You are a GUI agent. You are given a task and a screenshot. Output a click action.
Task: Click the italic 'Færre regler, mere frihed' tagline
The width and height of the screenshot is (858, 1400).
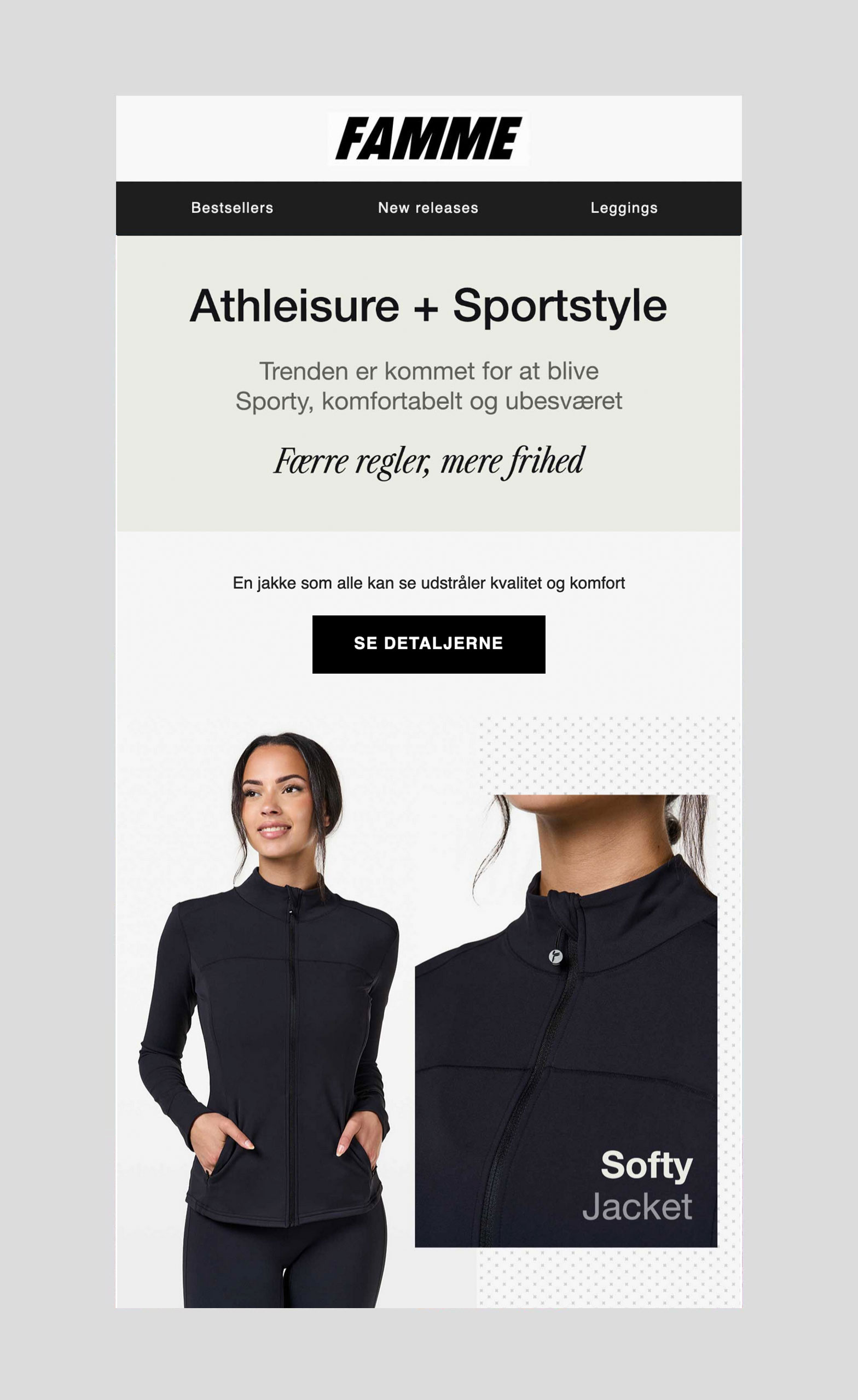coord(428,462)
